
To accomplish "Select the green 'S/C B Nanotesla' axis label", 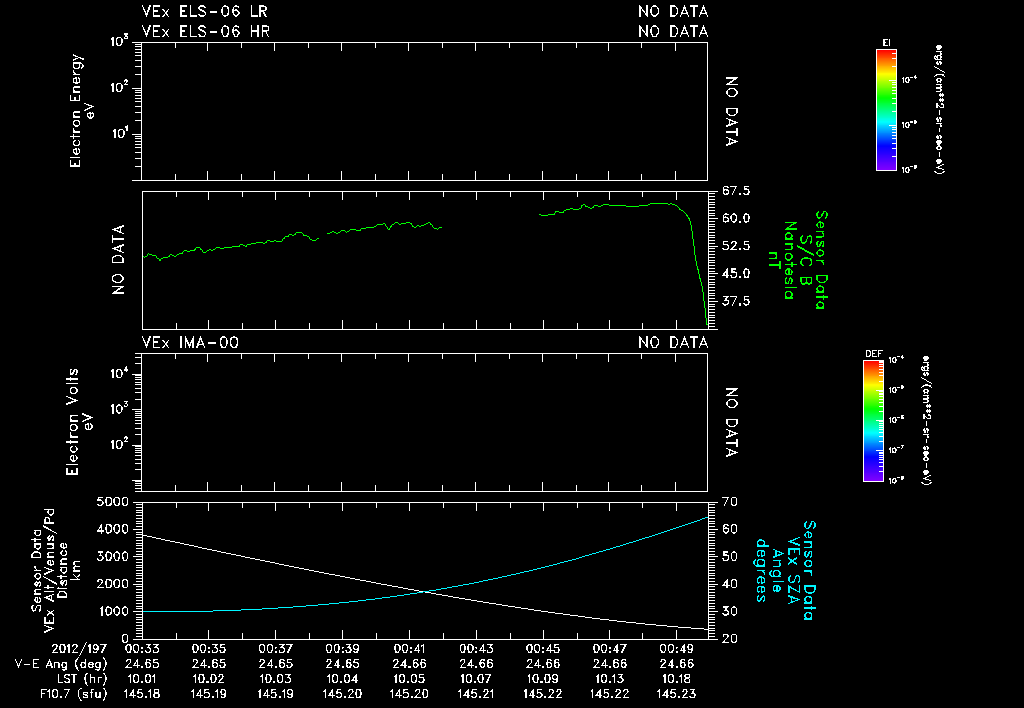I will [798, 260].
